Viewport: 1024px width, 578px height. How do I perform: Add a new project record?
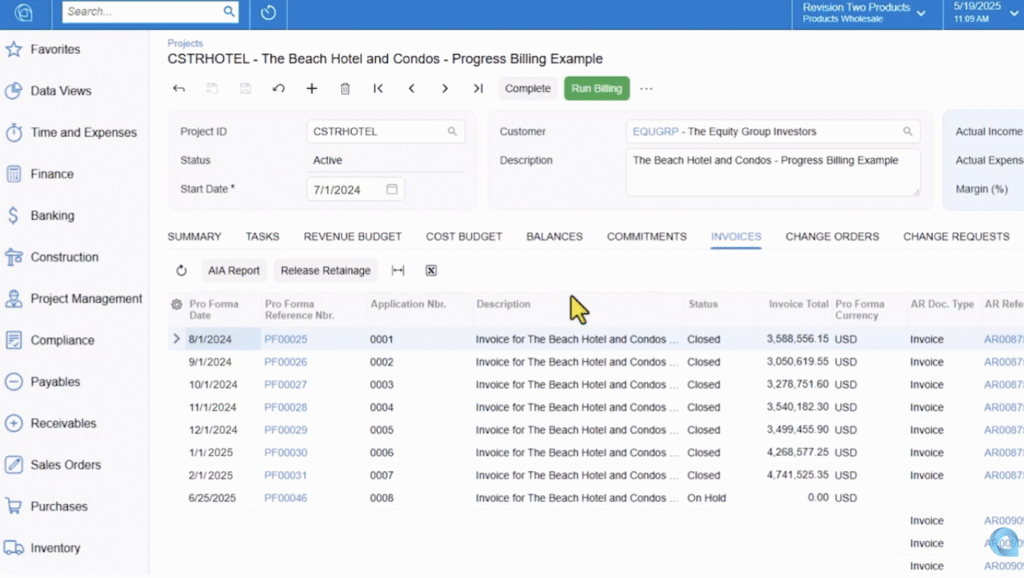click(x=312, y=88)
